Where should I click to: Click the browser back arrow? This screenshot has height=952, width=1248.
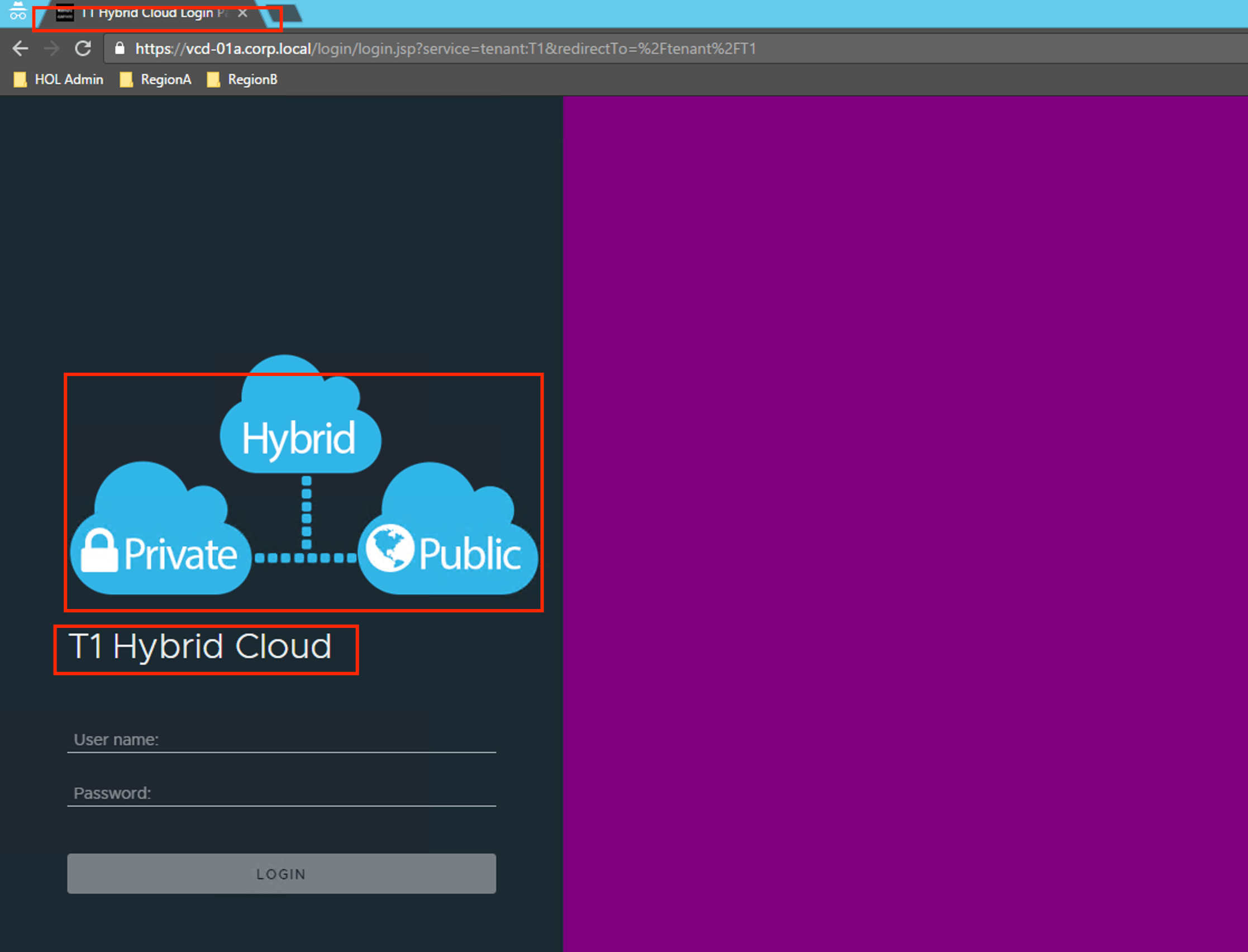(21, 49)
